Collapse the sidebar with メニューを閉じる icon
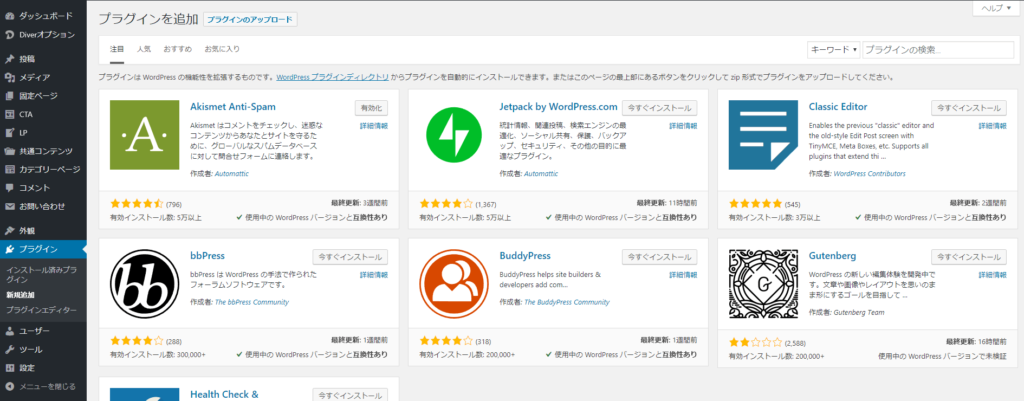This screenshot has height=401, width=1024. click(x=9, y=387)
